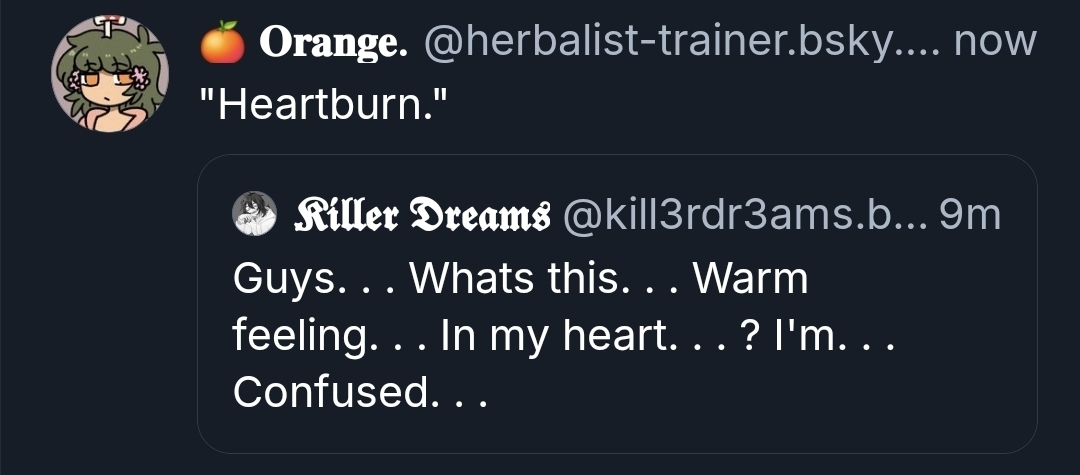
Task: Click the question mark in quoted text
Action: 747,335
